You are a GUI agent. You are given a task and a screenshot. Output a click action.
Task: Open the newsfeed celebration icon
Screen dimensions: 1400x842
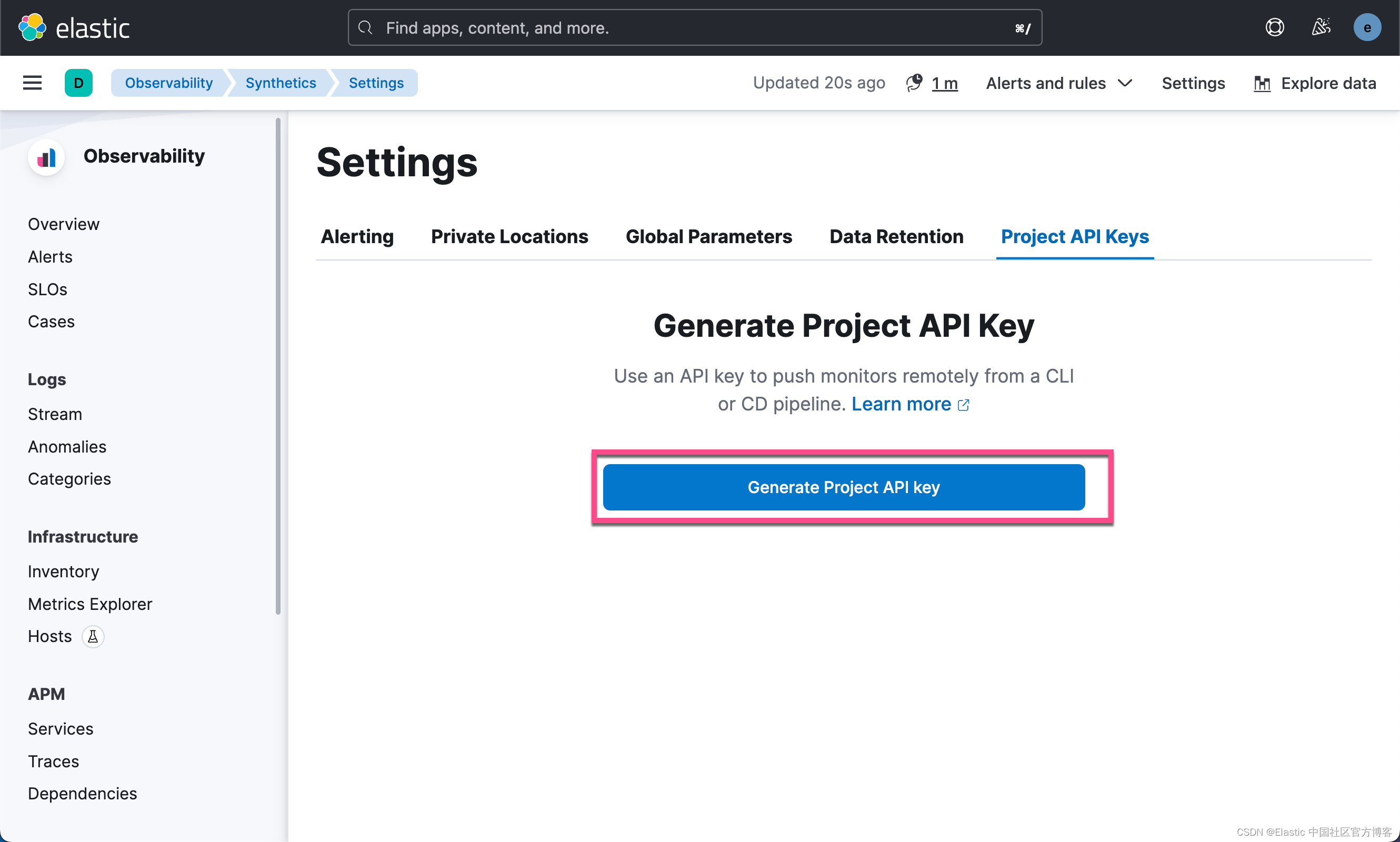click(1321, 27)
